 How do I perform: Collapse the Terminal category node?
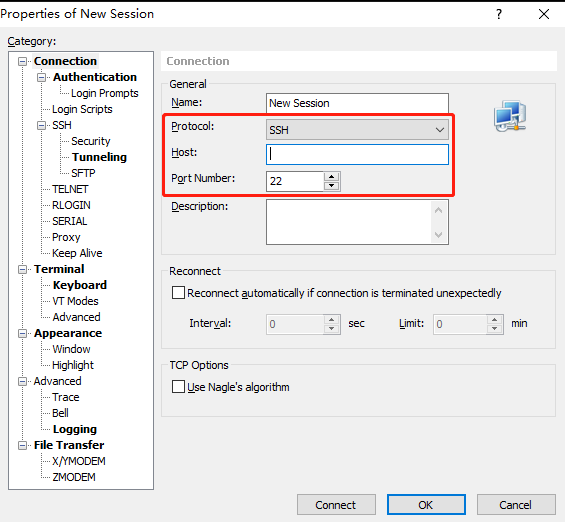(x=22, y=269)
